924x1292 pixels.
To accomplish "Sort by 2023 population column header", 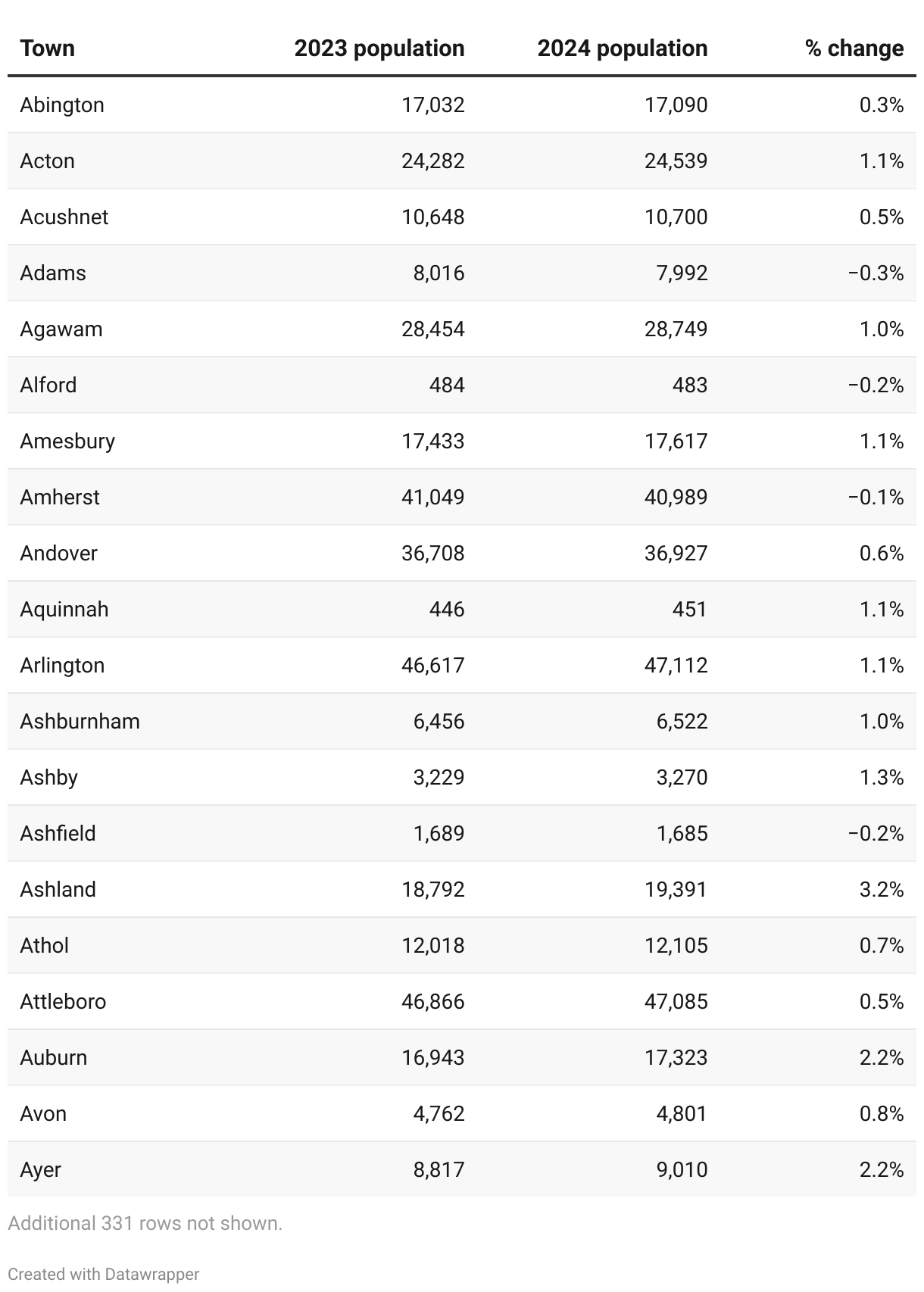I will 379,48.
